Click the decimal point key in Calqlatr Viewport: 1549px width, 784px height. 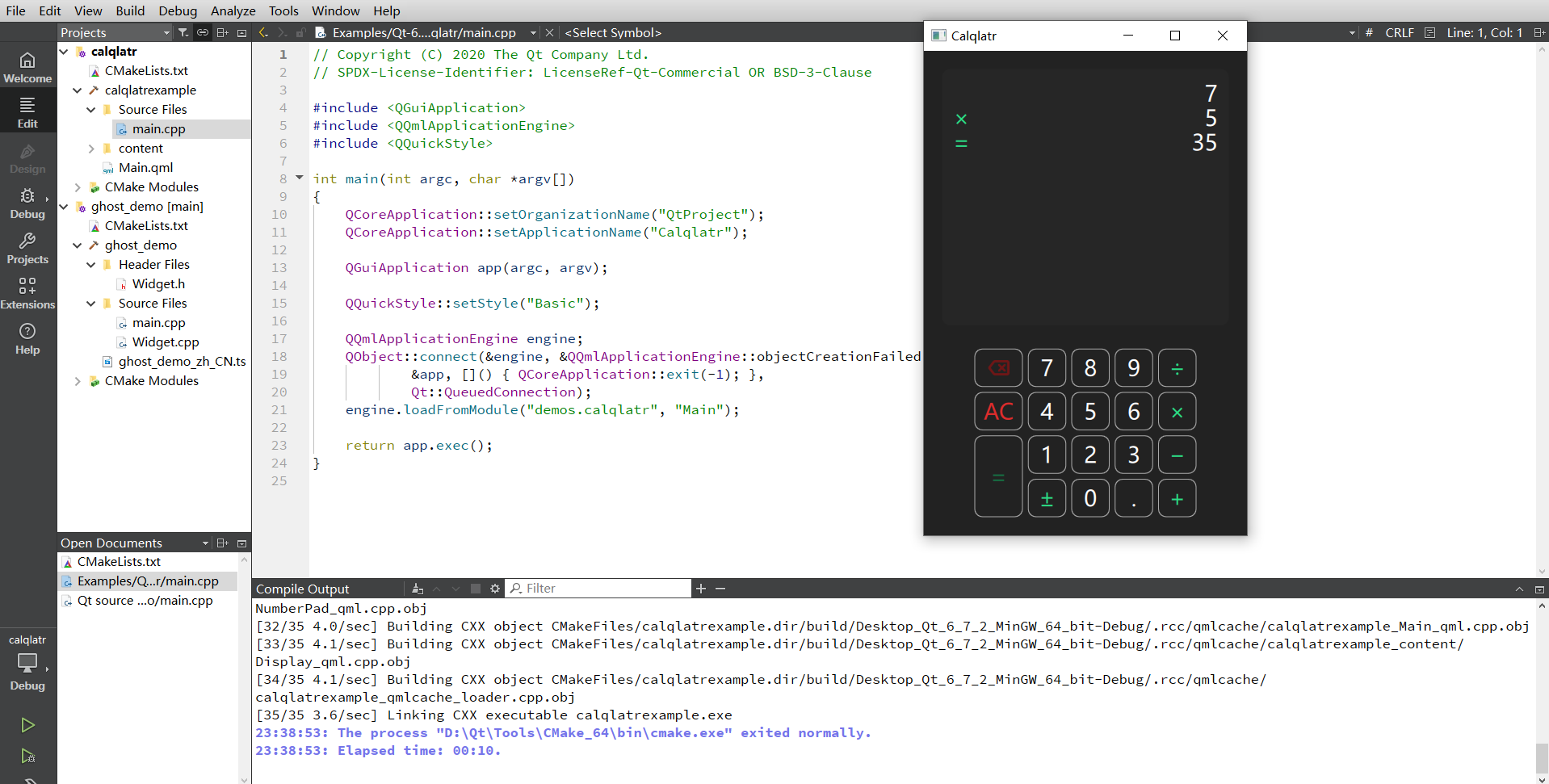point(1134,499)
